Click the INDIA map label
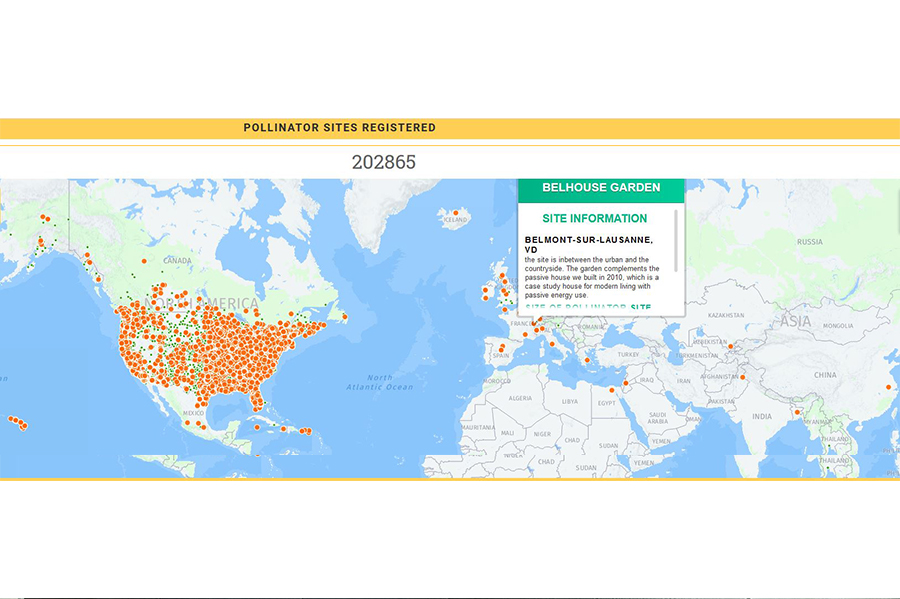900x599 pixels. coord(762,417)
